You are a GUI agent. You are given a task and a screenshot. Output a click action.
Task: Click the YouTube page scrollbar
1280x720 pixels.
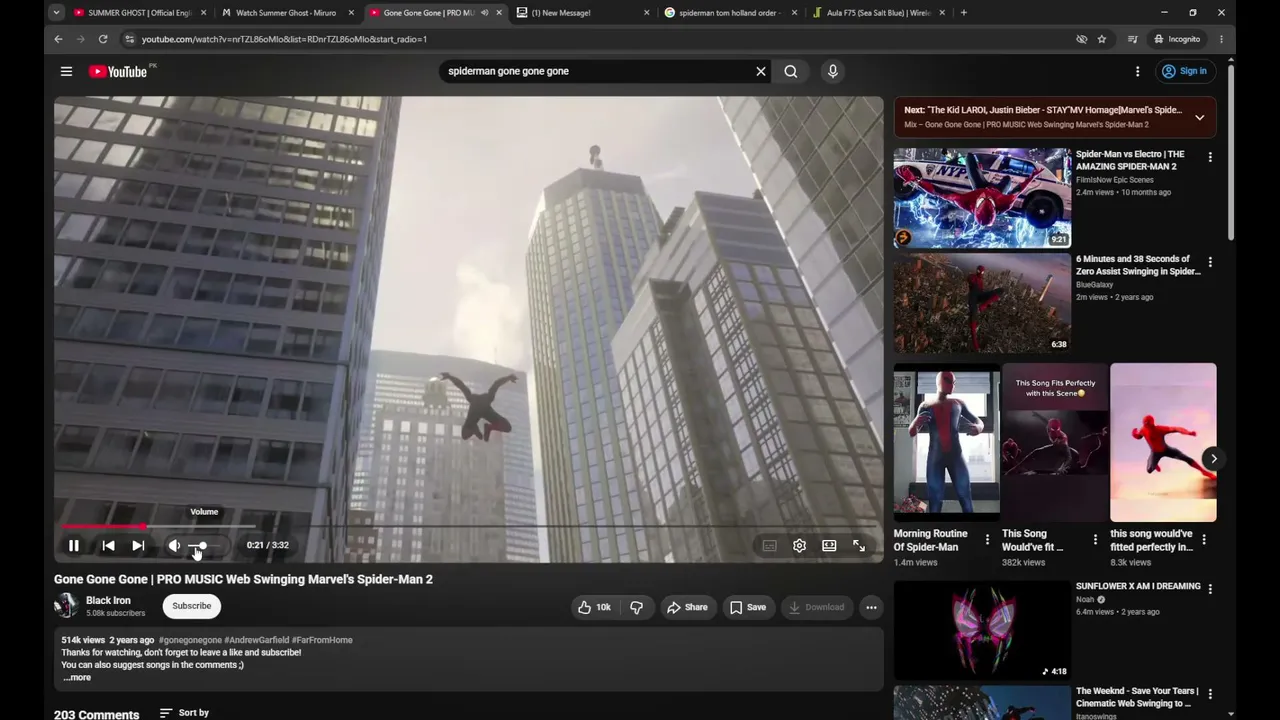1230,150
